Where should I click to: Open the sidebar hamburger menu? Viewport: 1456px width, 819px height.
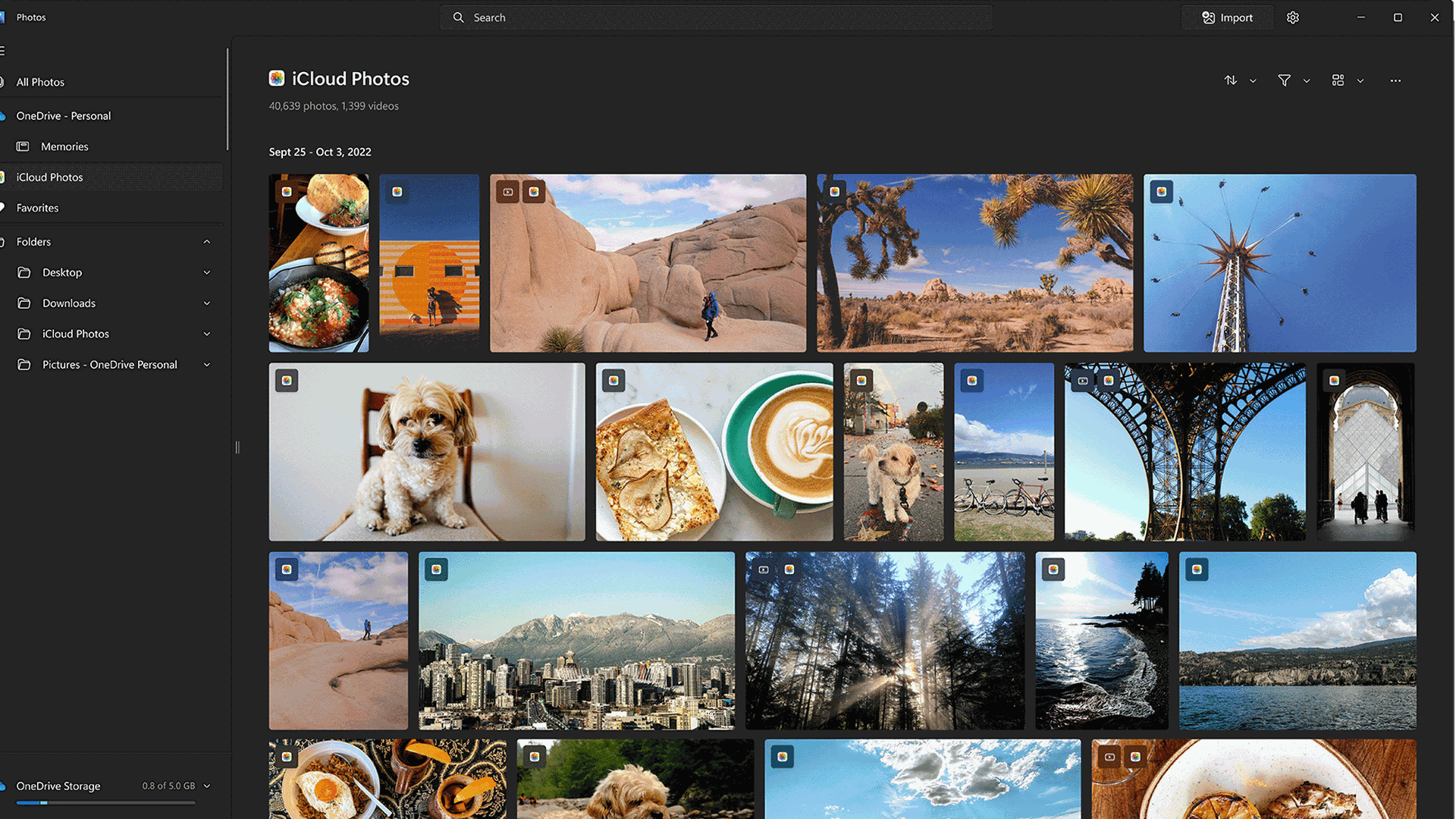click(3, 49)
